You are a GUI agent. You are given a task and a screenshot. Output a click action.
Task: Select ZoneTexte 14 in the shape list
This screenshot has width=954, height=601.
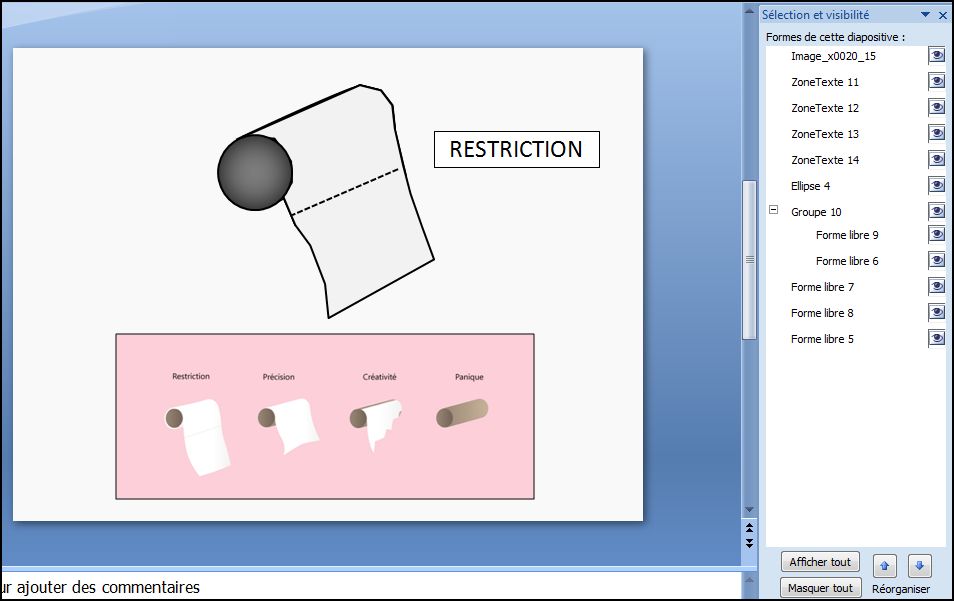[824, 160]
